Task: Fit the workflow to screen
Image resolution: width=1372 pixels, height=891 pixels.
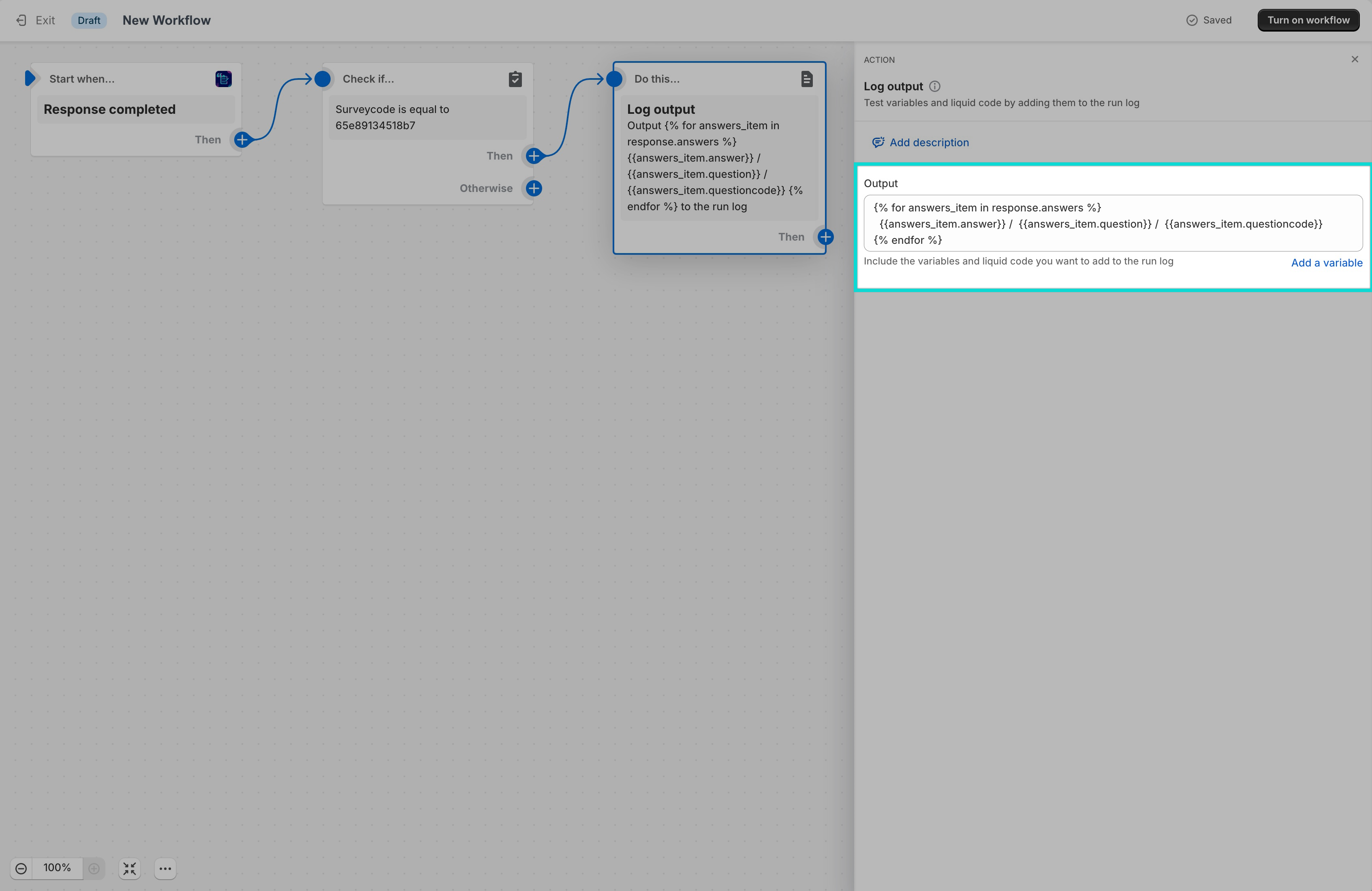Action: [130, 869]
